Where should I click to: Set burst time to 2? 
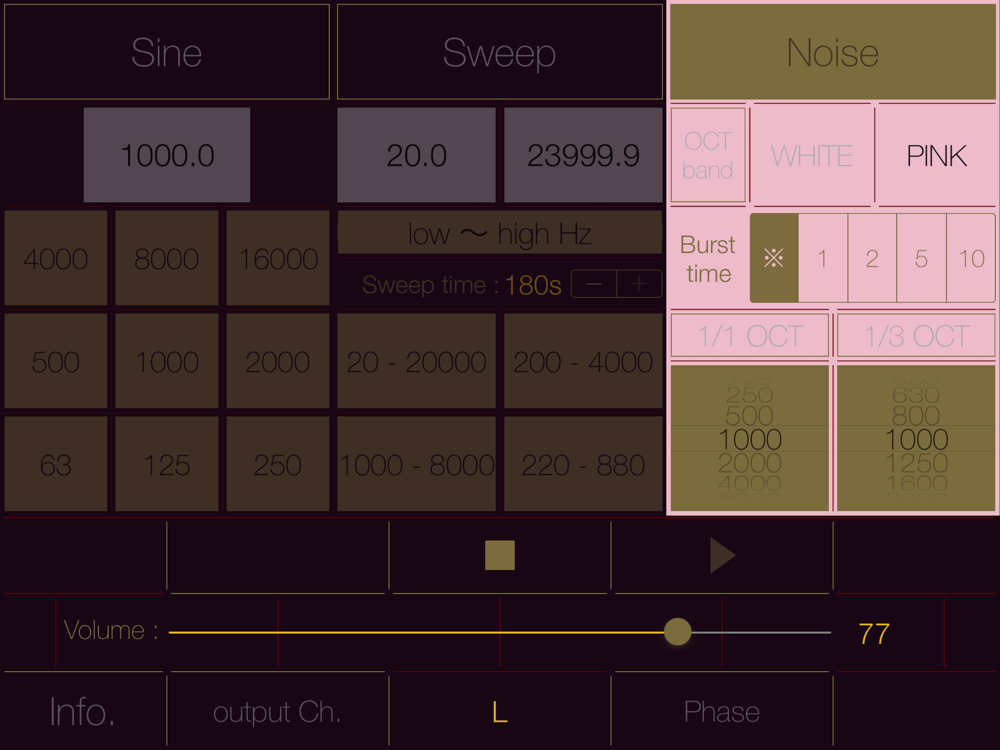[x=872, y=258]
